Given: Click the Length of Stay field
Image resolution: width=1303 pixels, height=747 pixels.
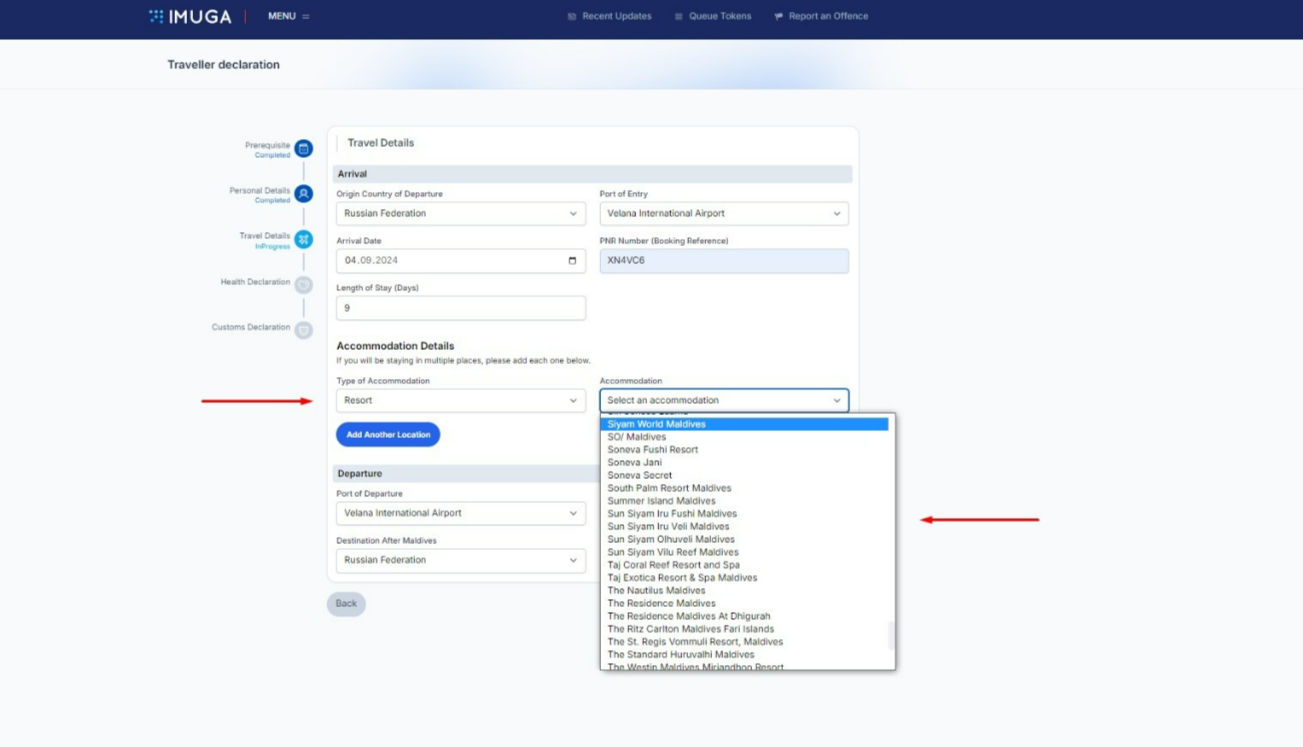Looking at the screenshot, I should pos(461,308).
